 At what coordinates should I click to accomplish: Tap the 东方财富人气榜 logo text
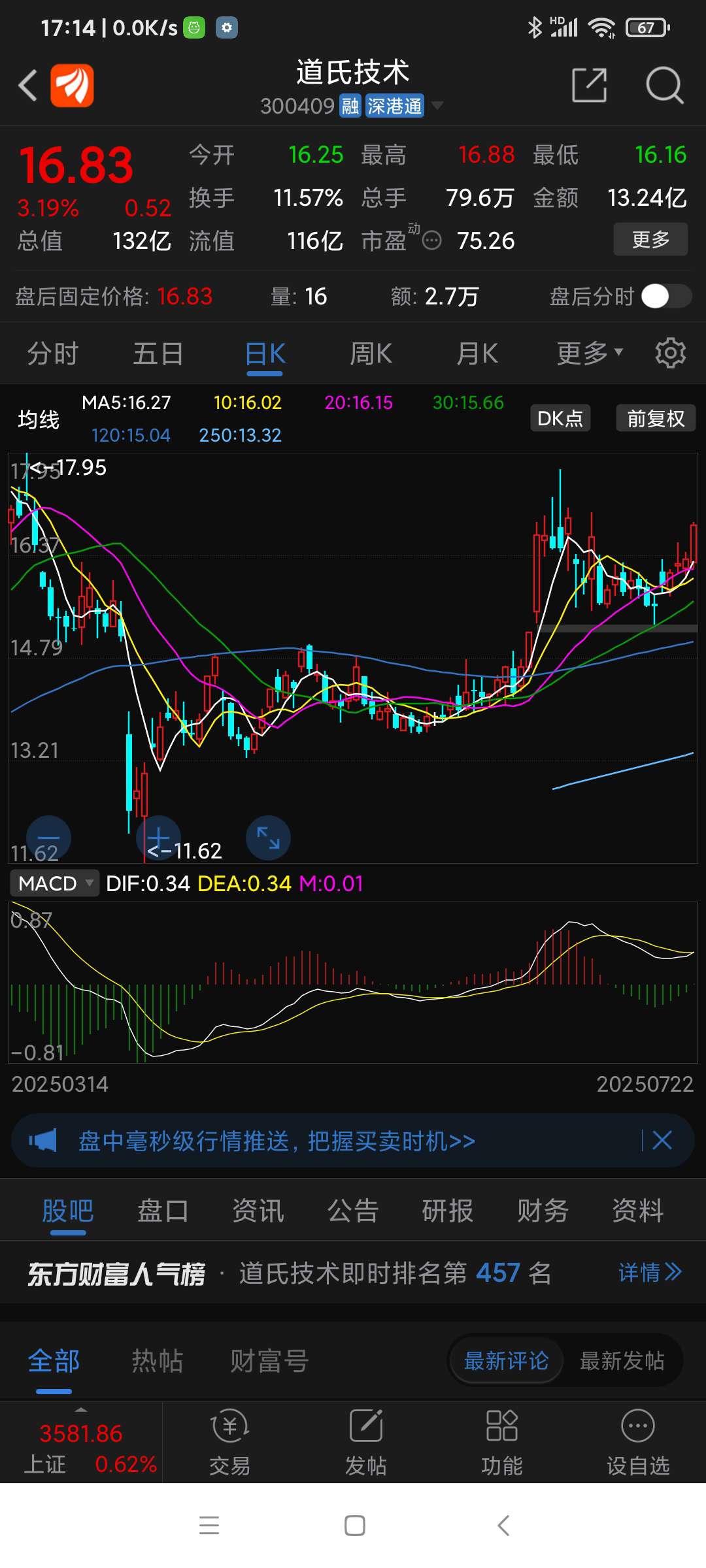tap(116, 1273)
